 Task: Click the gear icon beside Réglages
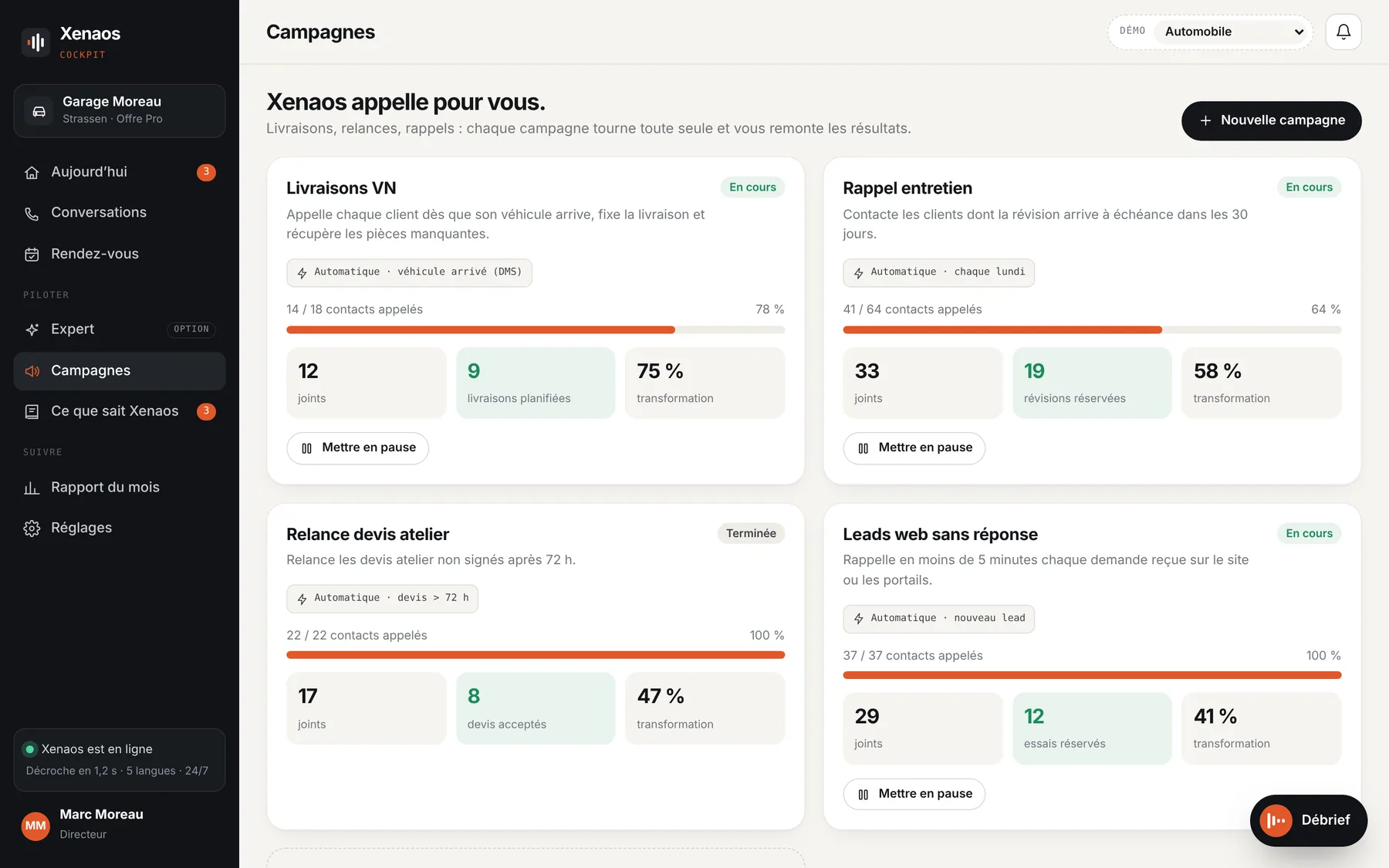[x=32, y=529]
